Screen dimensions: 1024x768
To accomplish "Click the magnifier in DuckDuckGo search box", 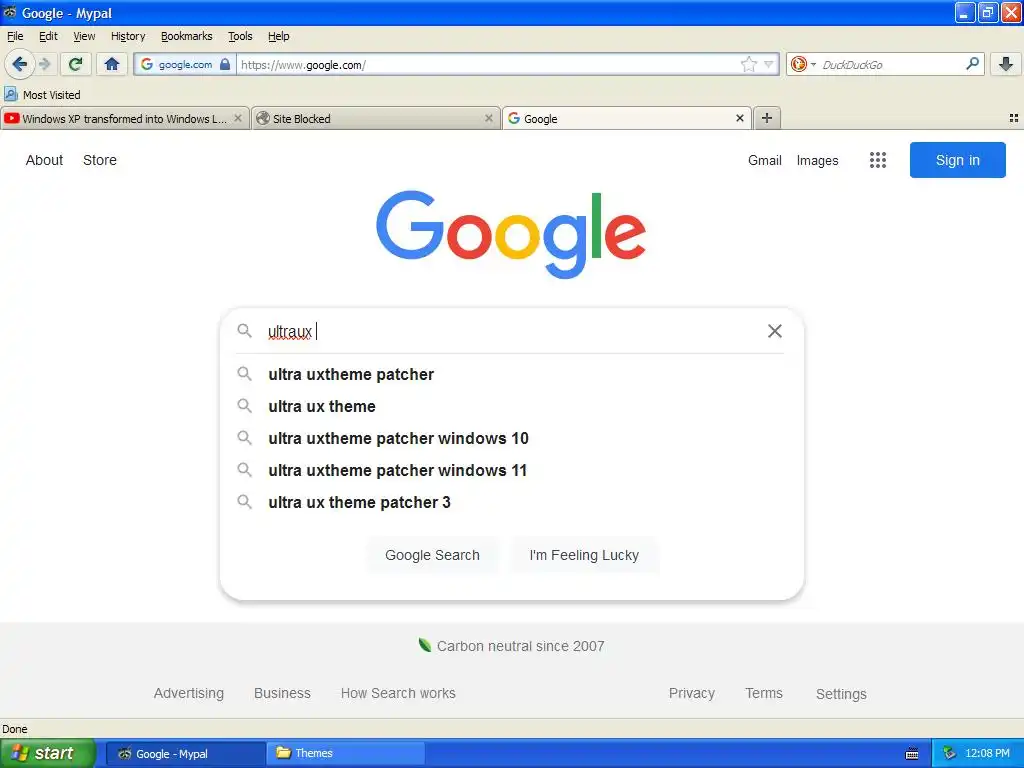I will tap(972, 63).
